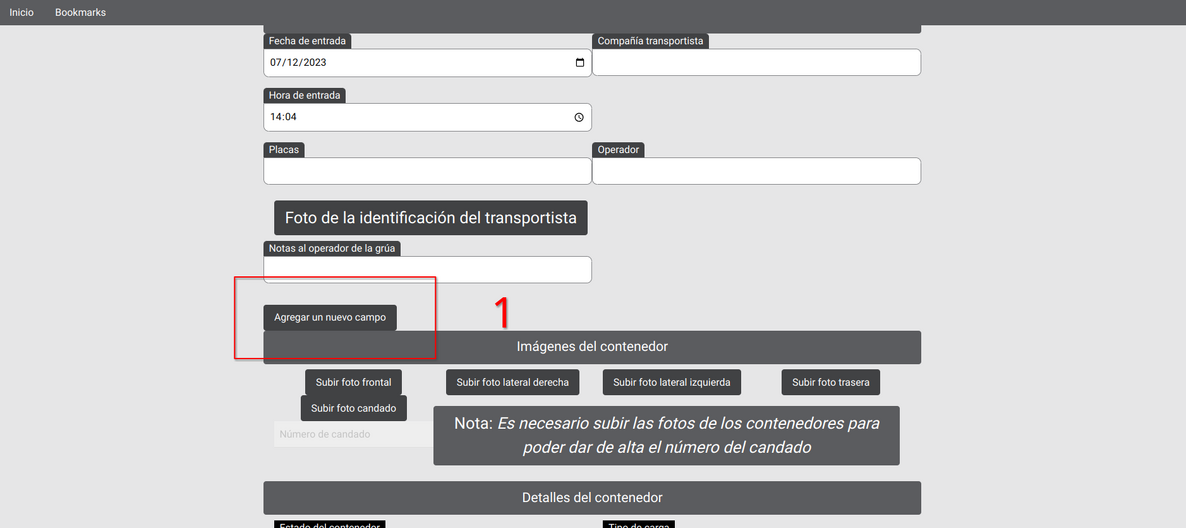The height and width of the screenshot is (528, 1186).
Task: Click into the Placas input field
Action: [427, 171]
